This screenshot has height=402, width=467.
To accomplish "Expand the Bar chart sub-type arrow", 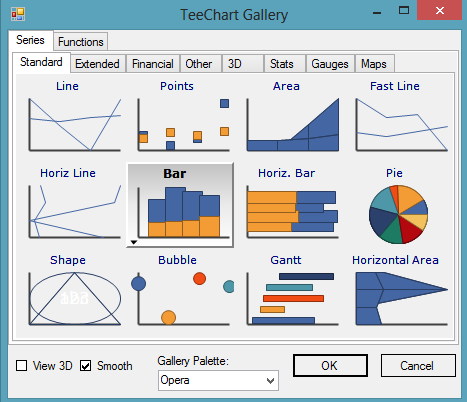I will (134, 242).
